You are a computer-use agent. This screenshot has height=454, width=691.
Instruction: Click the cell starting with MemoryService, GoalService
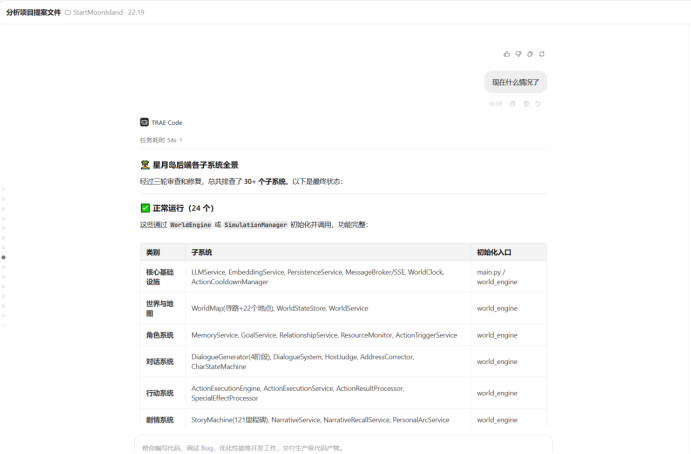(327, 335)
